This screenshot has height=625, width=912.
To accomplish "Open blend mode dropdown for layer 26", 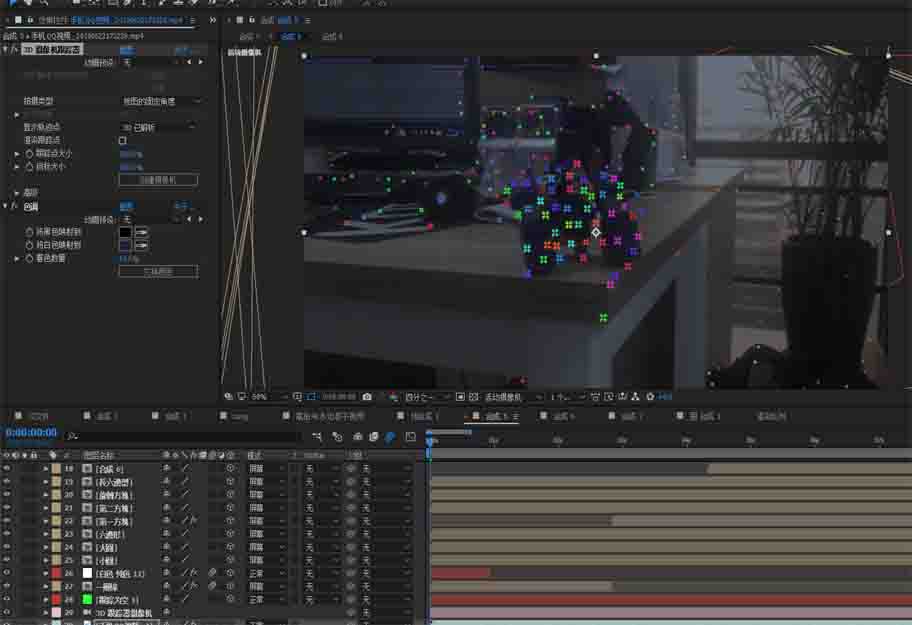I will 266,573.
